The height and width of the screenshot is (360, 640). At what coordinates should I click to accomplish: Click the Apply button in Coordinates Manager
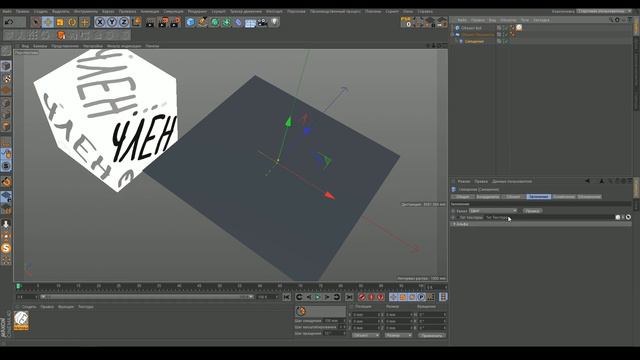click(x=432, y=335)
